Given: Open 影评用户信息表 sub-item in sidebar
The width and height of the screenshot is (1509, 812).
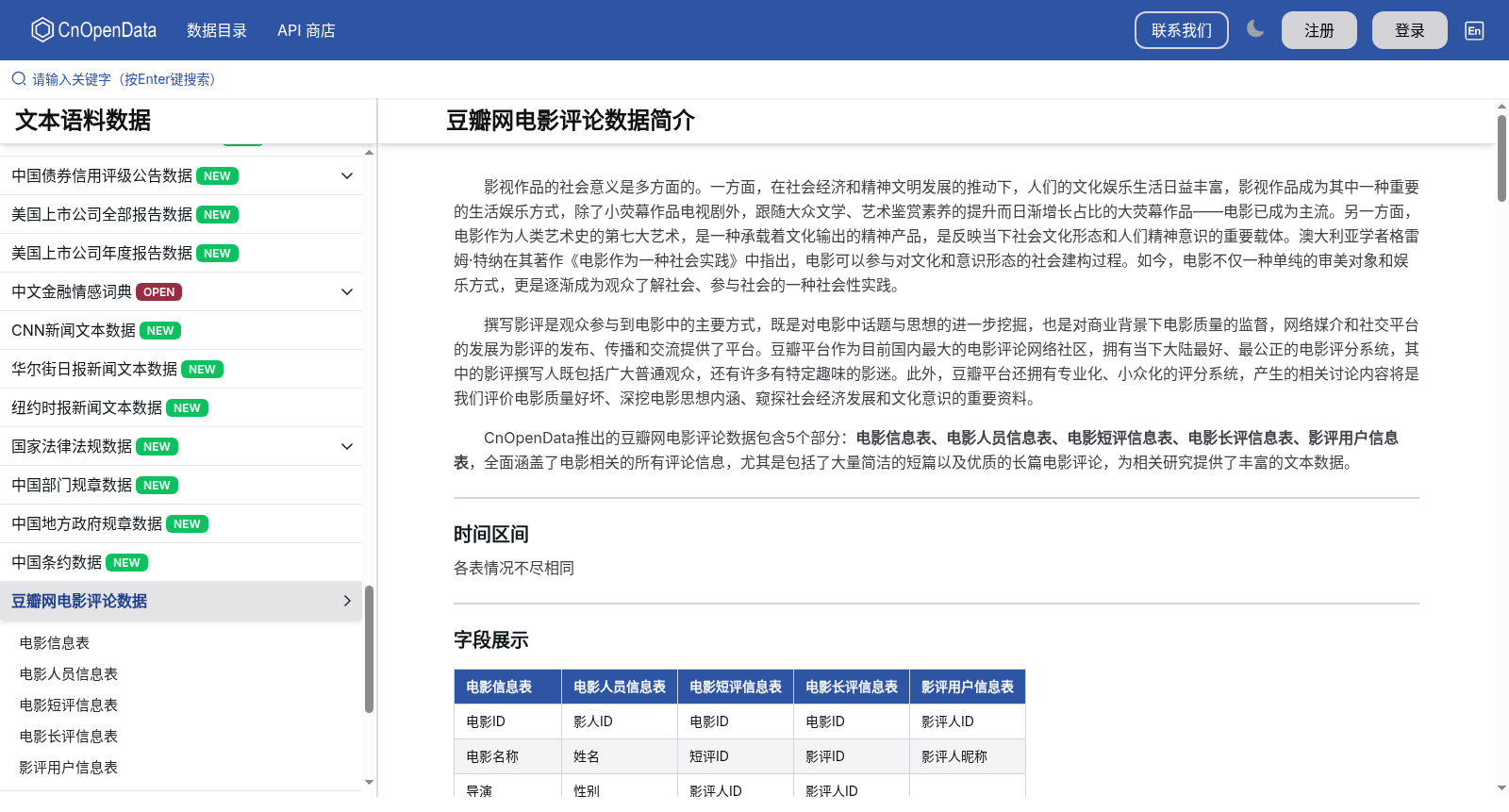Looking at the screenshot, I should 69,768.
